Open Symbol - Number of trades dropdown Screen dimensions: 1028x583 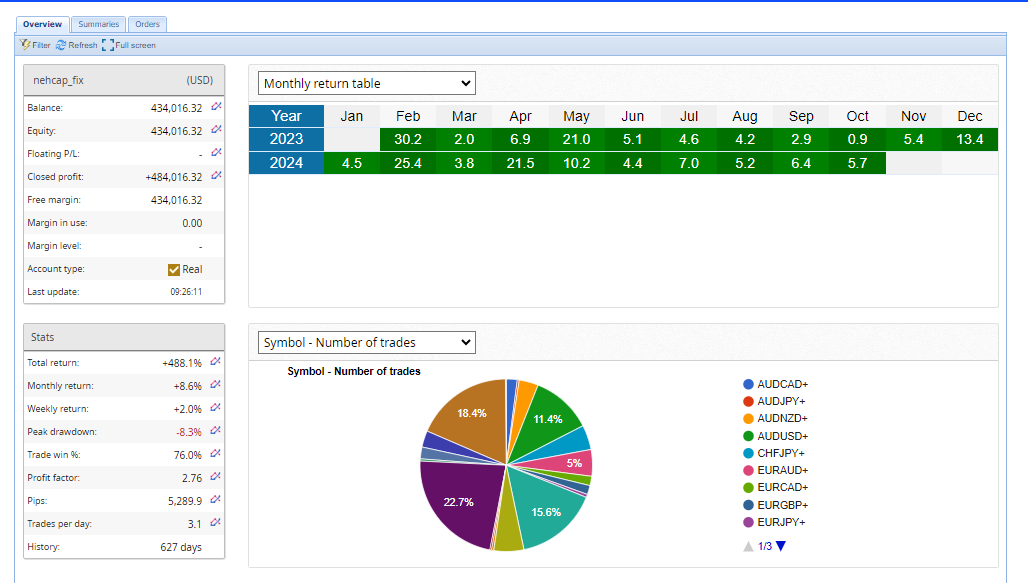(366, 342)
